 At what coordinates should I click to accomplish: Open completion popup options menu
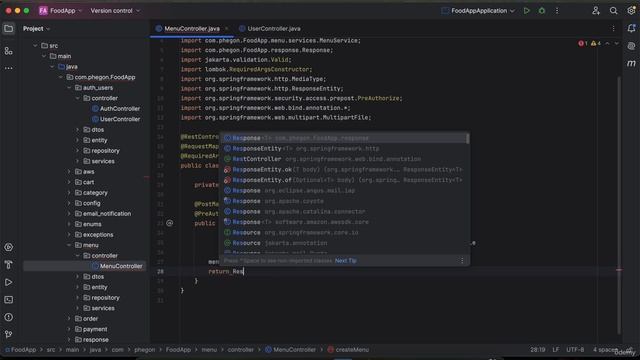coord(462,260)
